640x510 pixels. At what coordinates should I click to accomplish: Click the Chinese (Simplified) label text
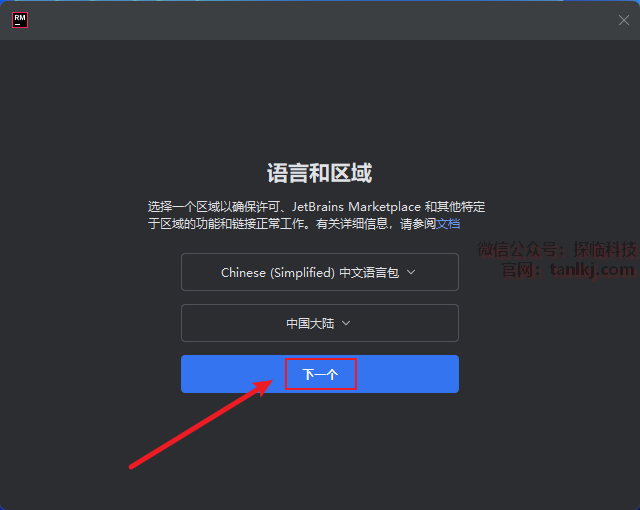[x=278, y=273]
